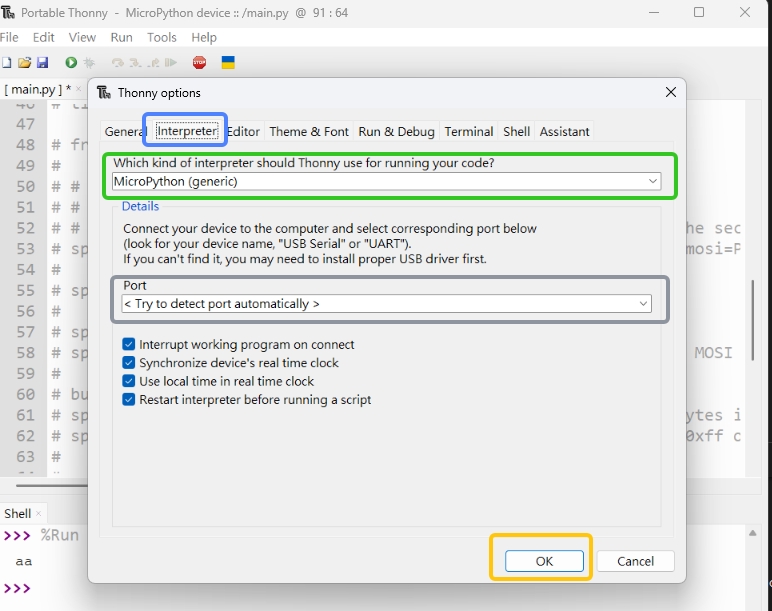Viewport: 772px width, 611px height.
Task: Open the Assistant tab
Action: [x=564, y=131]
